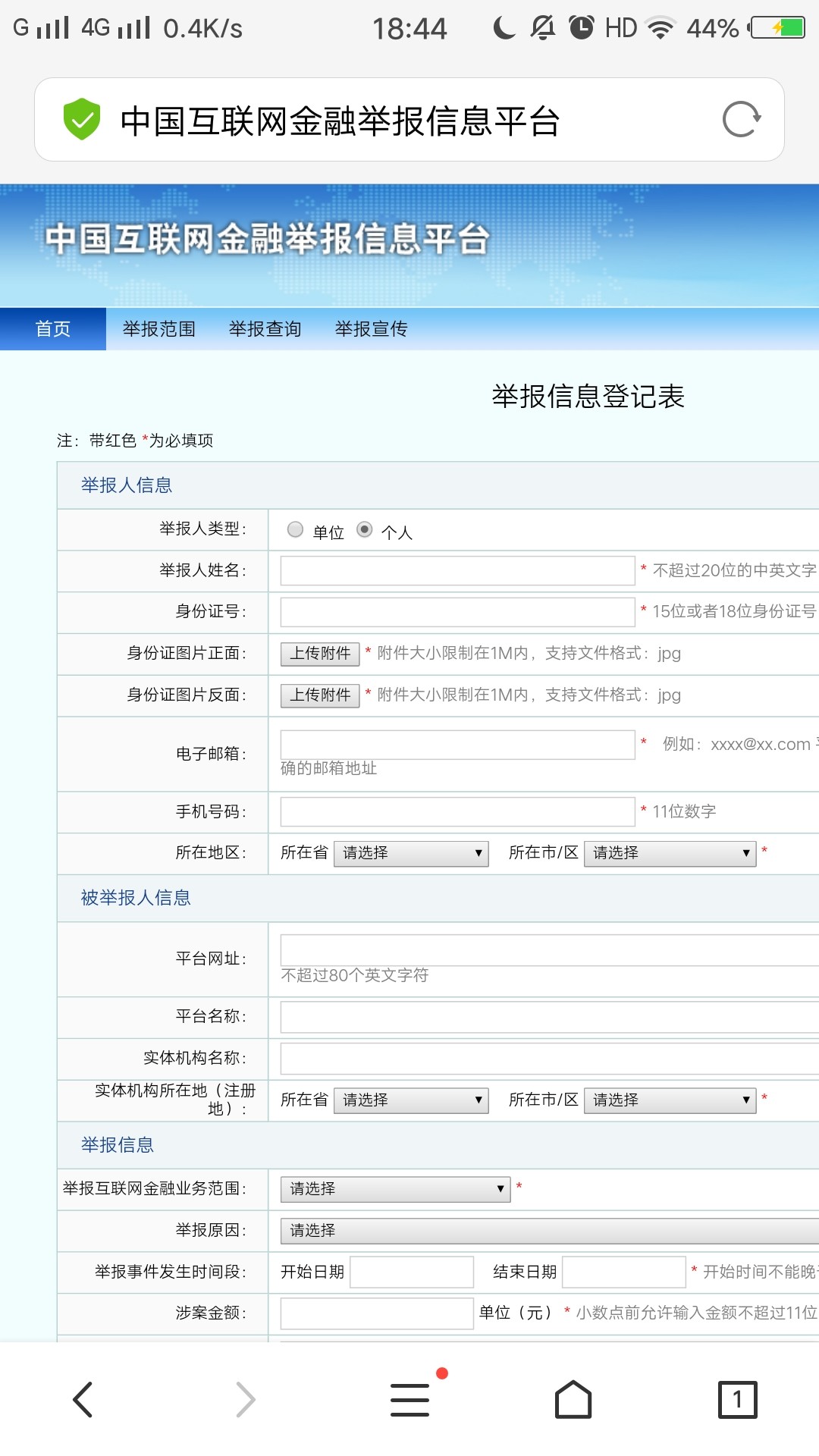Tap the Wi-Fi status icon
This screenshot has height=1456, width=819.
[x=661, y=28]
